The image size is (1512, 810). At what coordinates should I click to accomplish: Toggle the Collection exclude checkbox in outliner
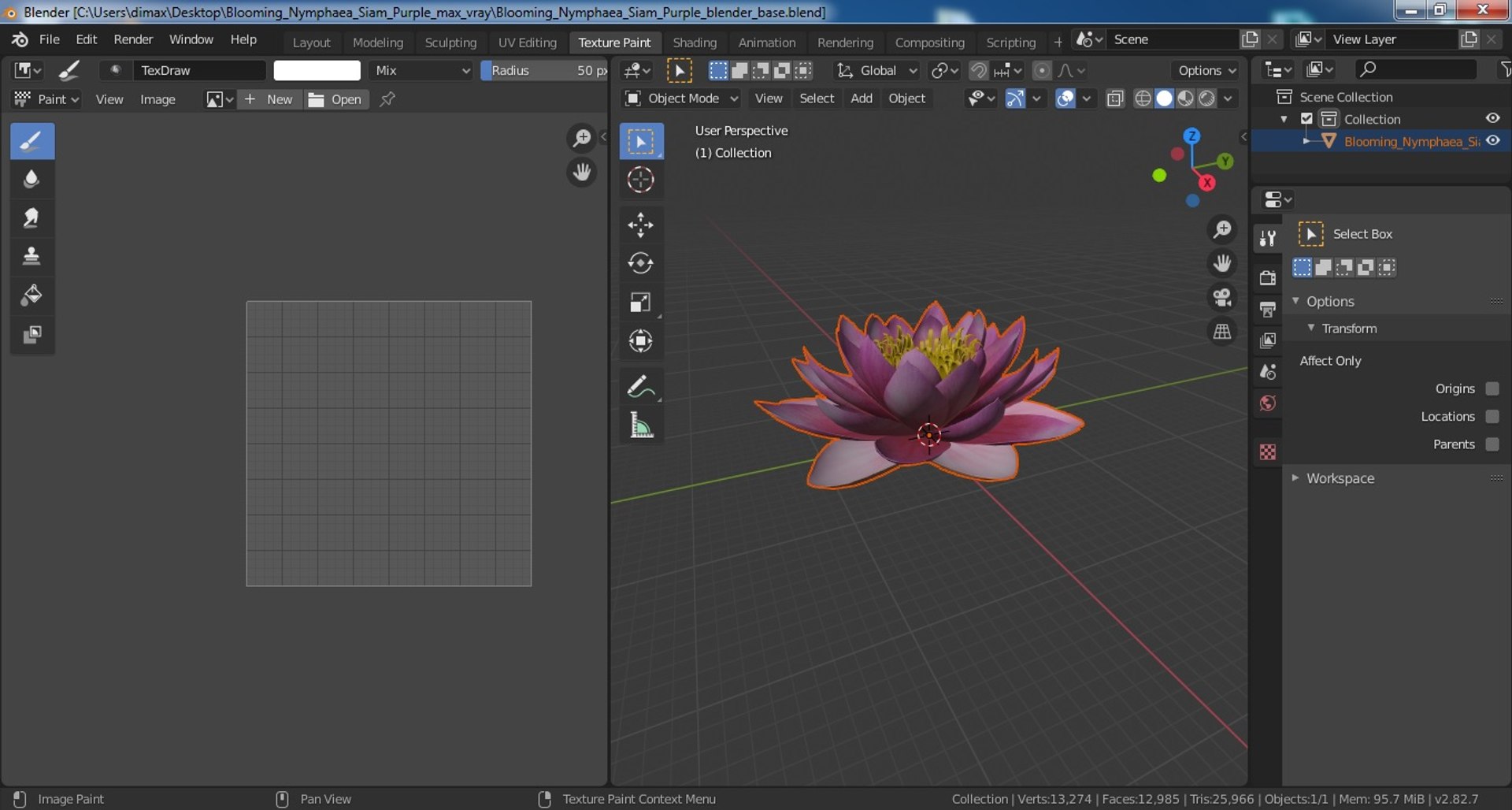point(1307,119)
